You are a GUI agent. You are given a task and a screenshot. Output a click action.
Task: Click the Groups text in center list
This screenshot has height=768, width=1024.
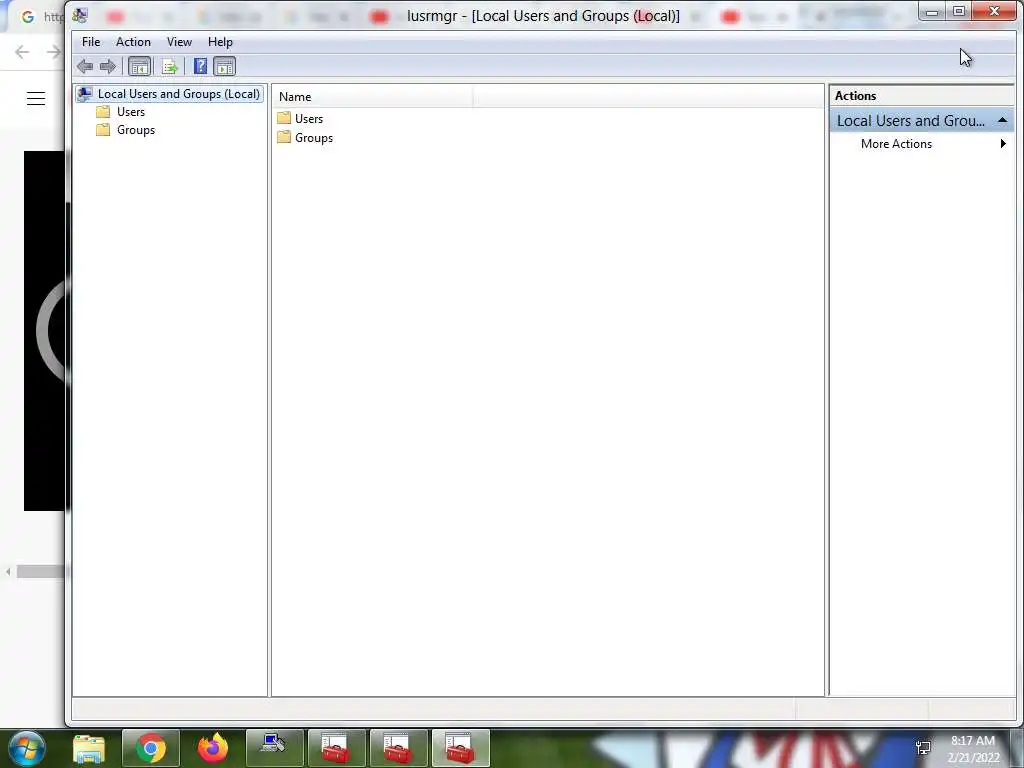pyautogui.click(x=314, y=138)
